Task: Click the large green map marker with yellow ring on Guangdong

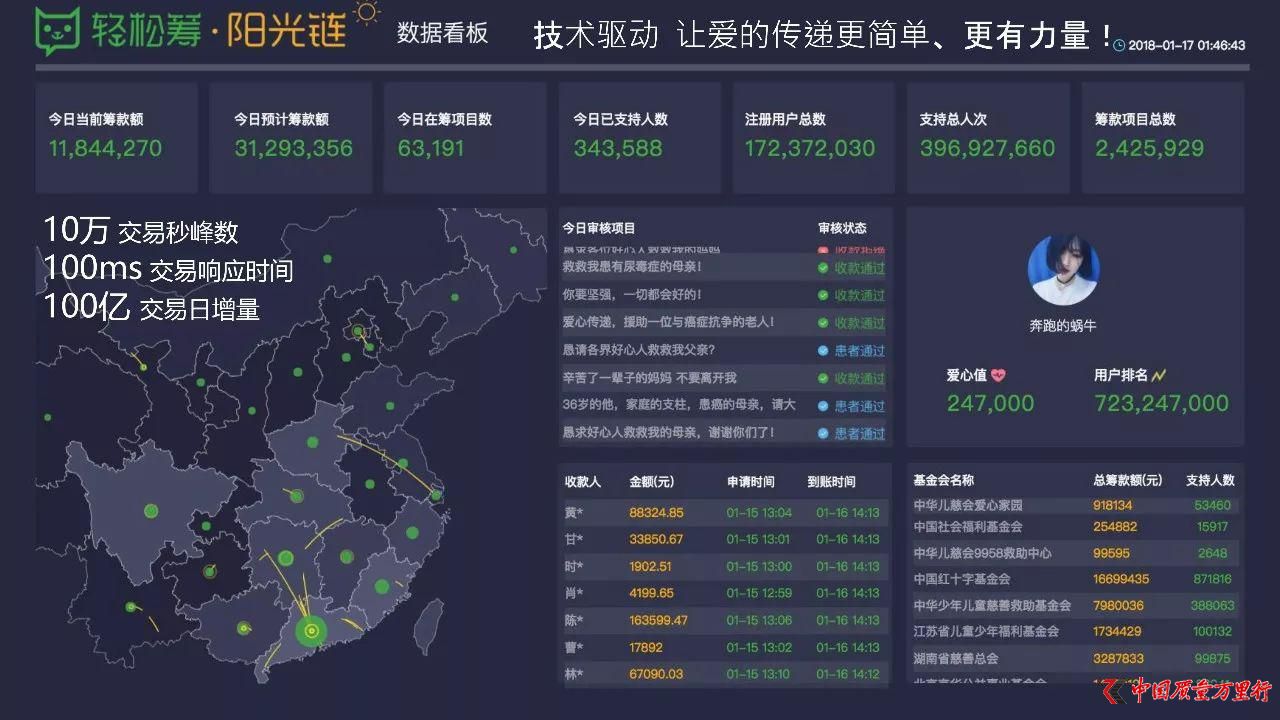Action: pos(311,630)
